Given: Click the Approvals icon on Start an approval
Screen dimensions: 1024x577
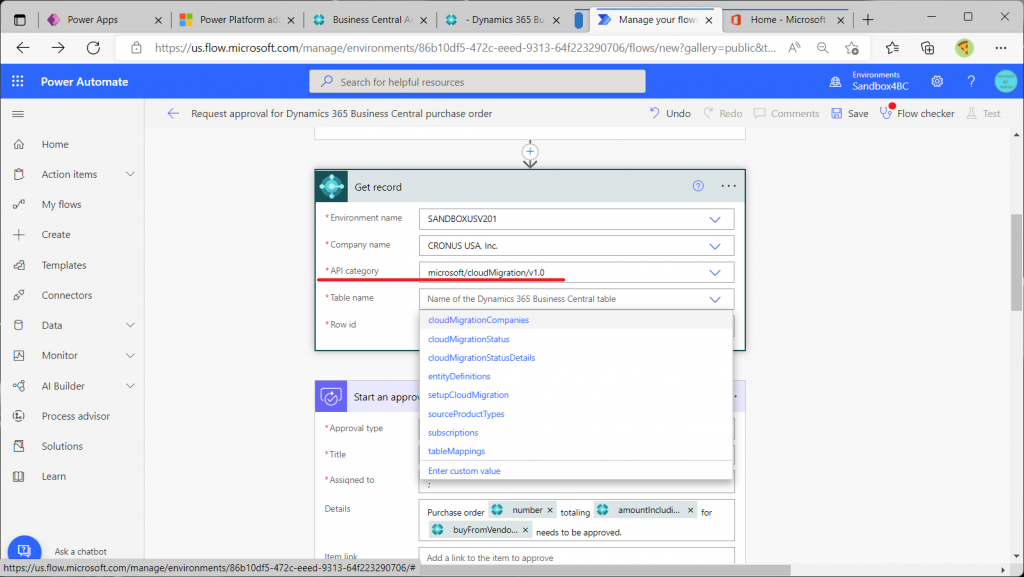Looking at the screenshot, I should [331, 396].
